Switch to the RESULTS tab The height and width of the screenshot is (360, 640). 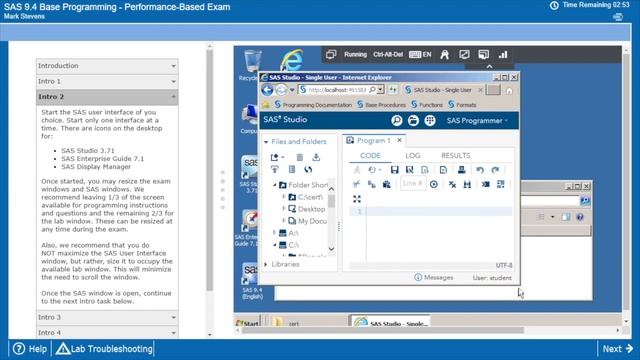click(x=456, y=156)
